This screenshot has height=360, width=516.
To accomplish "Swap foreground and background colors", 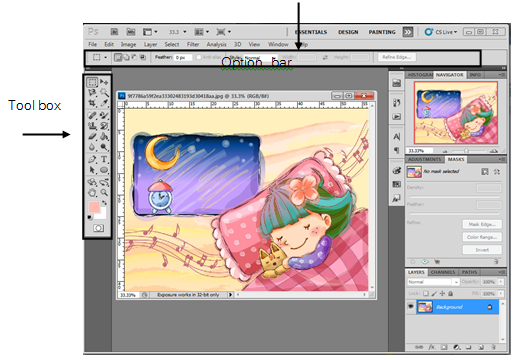I will [x=104, y=203].
